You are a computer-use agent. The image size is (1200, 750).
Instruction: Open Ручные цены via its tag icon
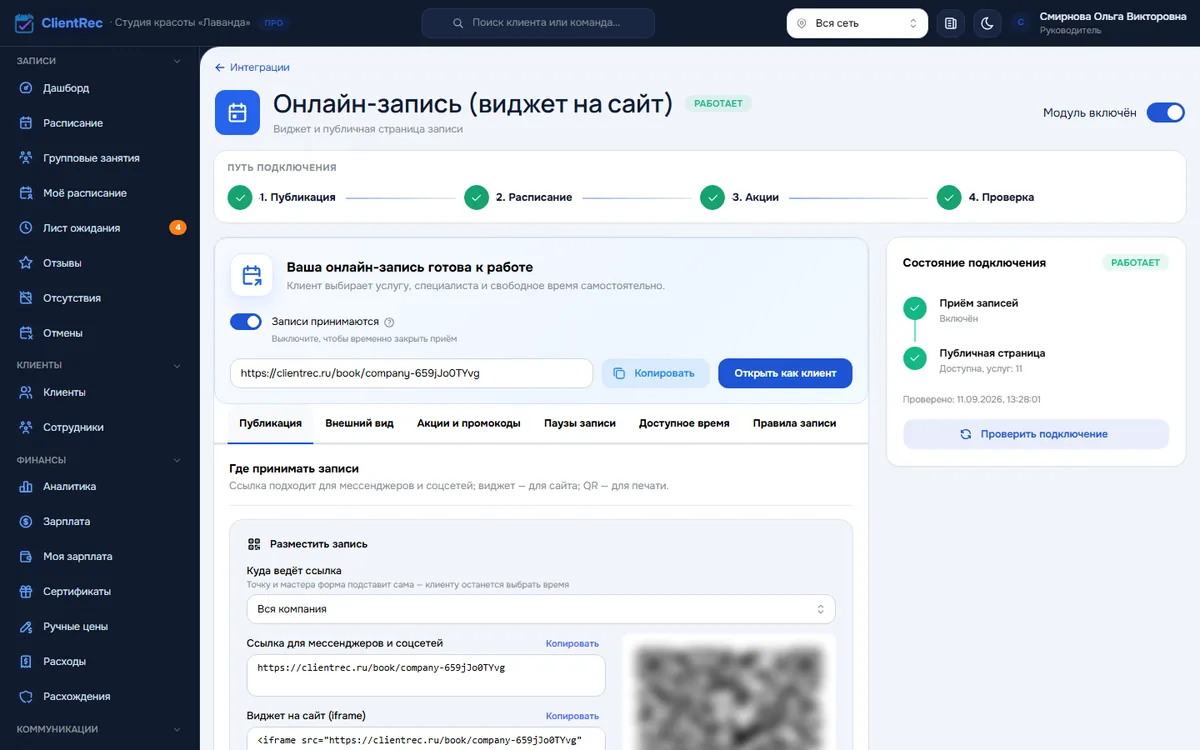click(26, 626)
